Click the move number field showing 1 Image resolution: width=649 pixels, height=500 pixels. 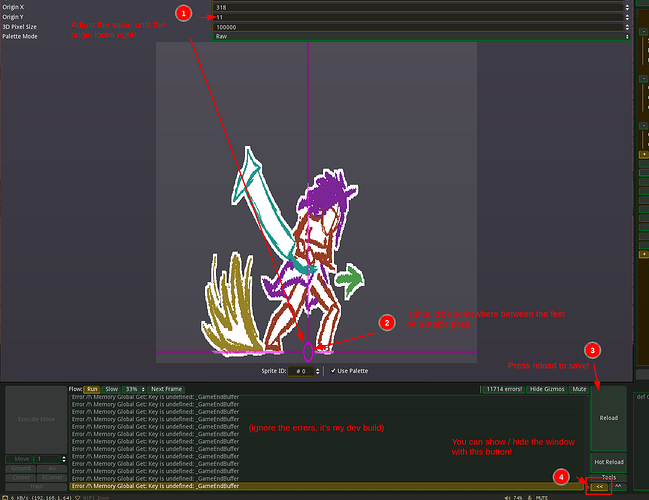pyautogui.click(x=47, y=459)
